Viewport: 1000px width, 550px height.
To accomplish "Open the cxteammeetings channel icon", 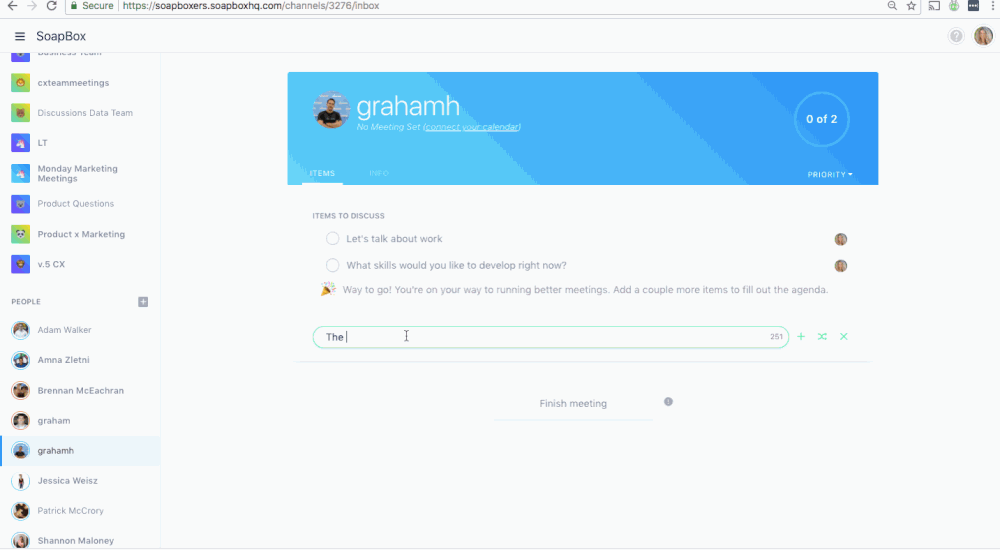I will click(20, 82).
